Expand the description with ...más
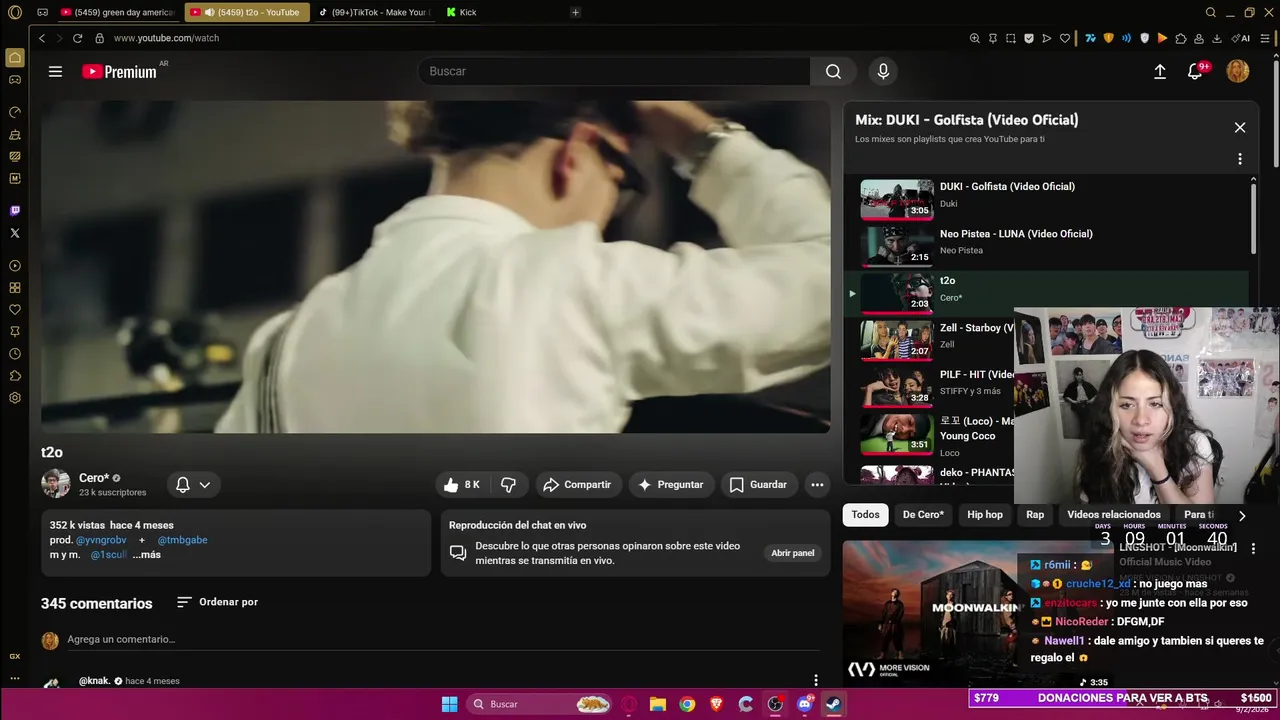 click(146, 555)
